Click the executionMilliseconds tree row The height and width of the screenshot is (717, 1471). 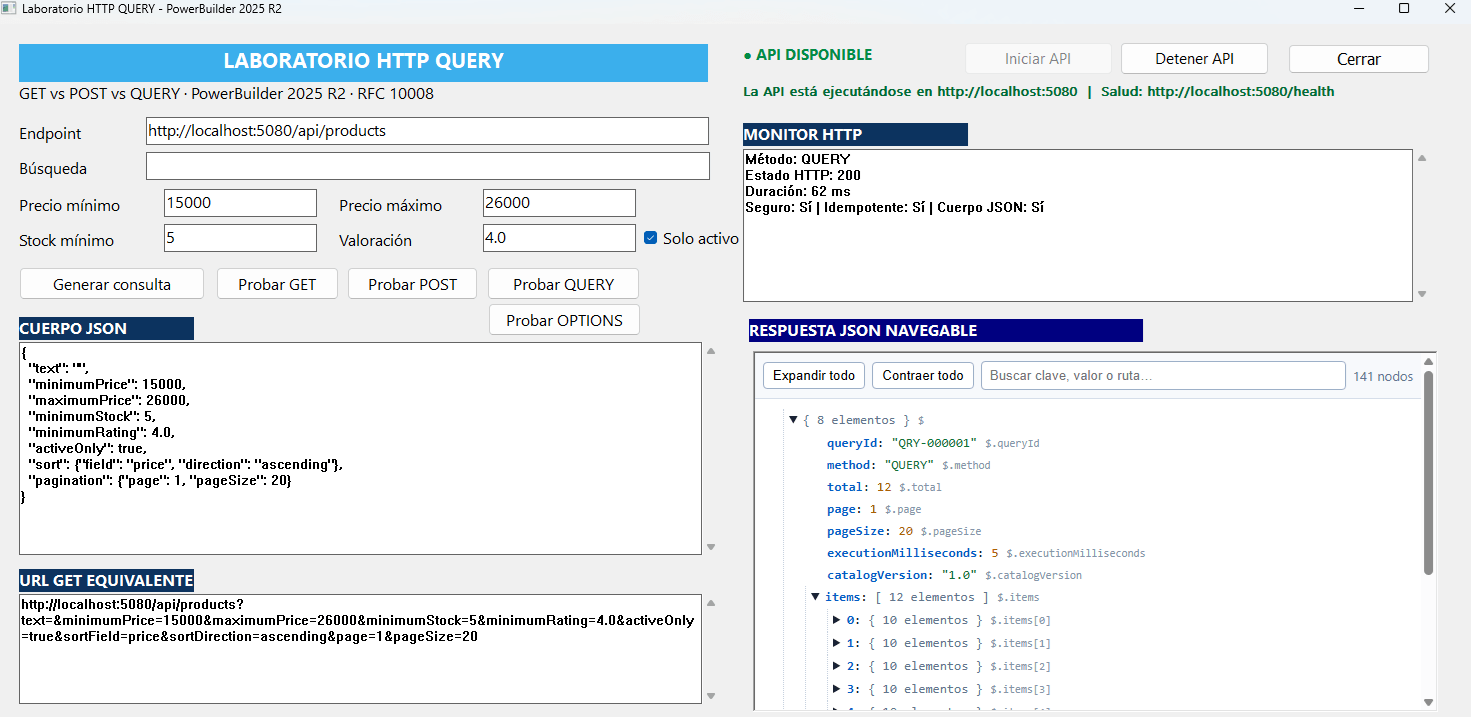point(986,553)
